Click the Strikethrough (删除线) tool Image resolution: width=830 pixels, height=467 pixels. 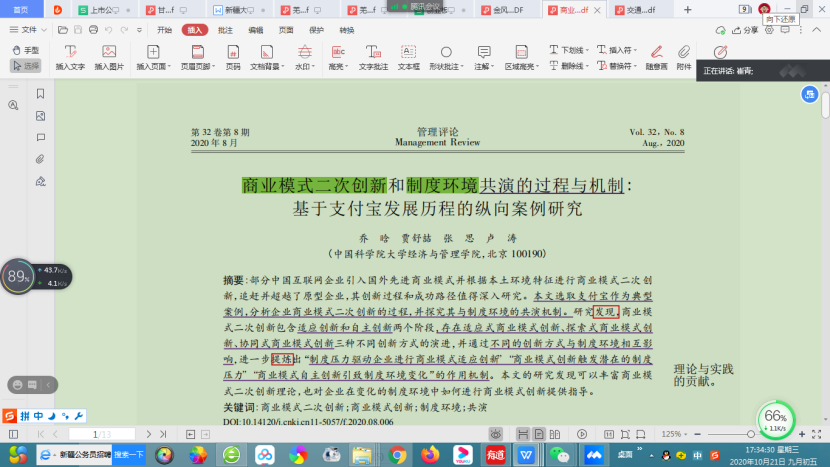click(569, 66)
